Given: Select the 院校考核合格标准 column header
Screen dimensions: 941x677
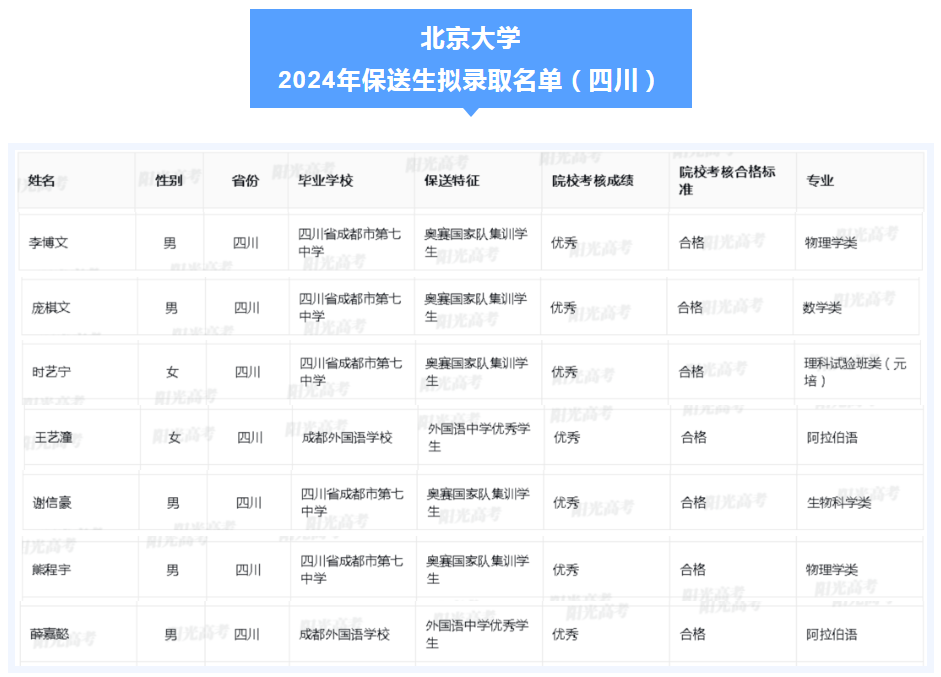Looking at the screenshot, I should 727,181.
